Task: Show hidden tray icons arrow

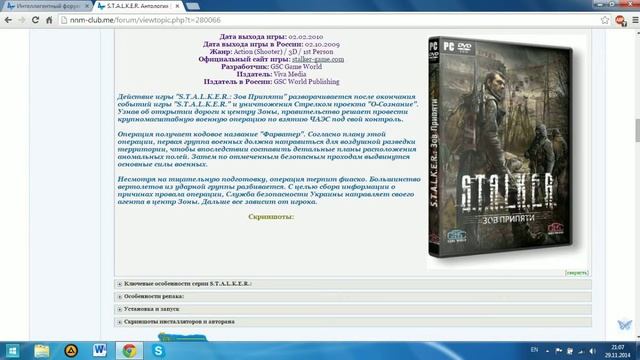Action: click(547, 351)
